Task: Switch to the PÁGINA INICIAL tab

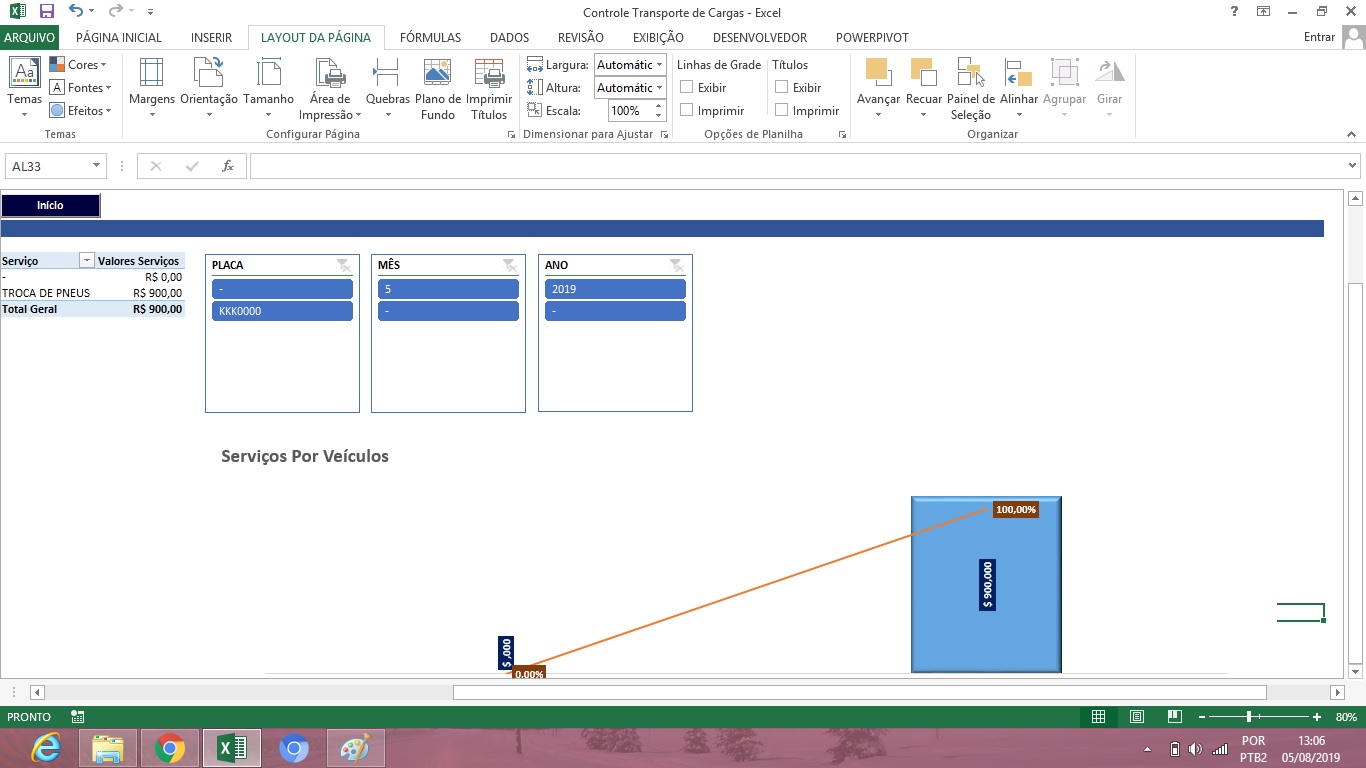Action: pos(119,37)
